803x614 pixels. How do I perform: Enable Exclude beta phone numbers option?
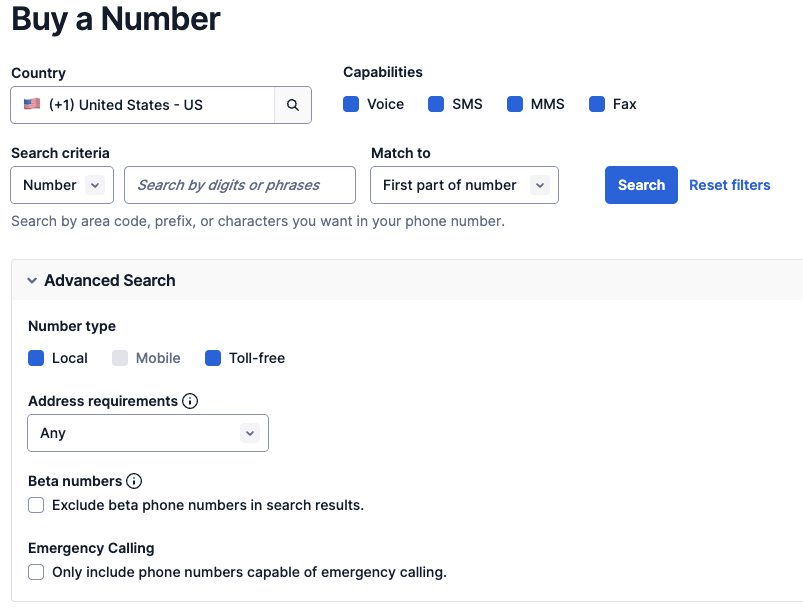pyautogui.click(x=36, y=505)
